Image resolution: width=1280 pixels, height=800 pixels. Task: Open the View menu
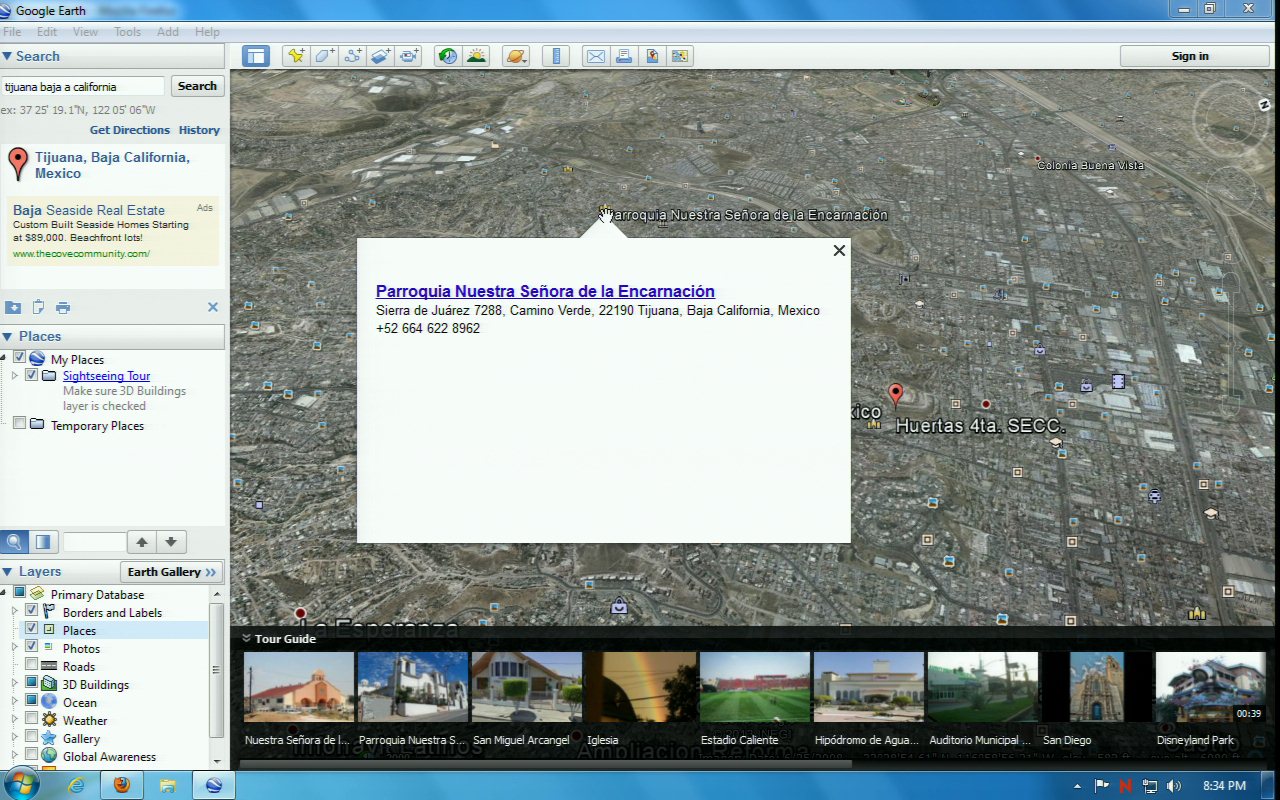(85, 32)
